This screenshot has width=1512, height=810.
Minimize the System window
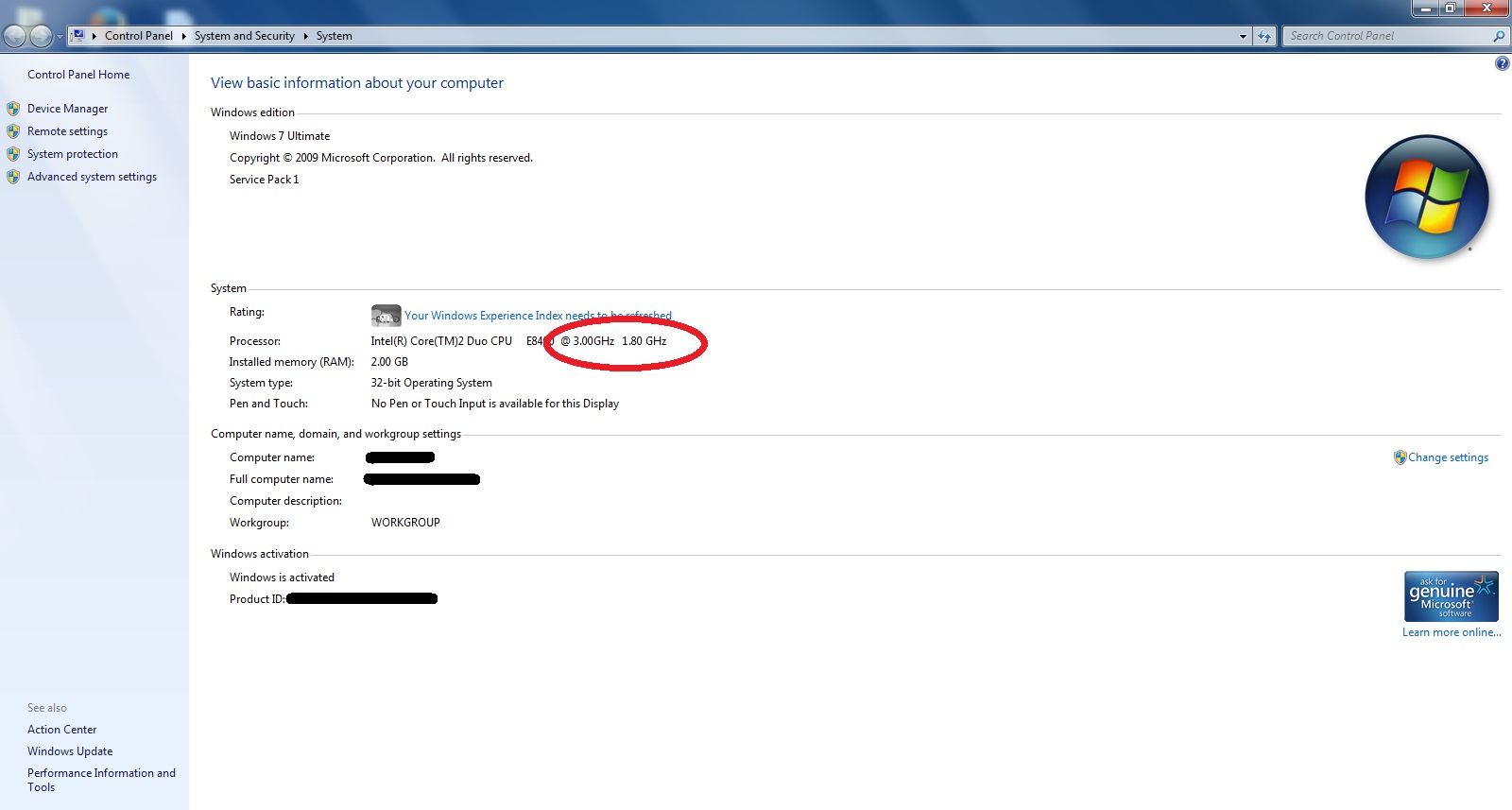(x=1425, y=9)
